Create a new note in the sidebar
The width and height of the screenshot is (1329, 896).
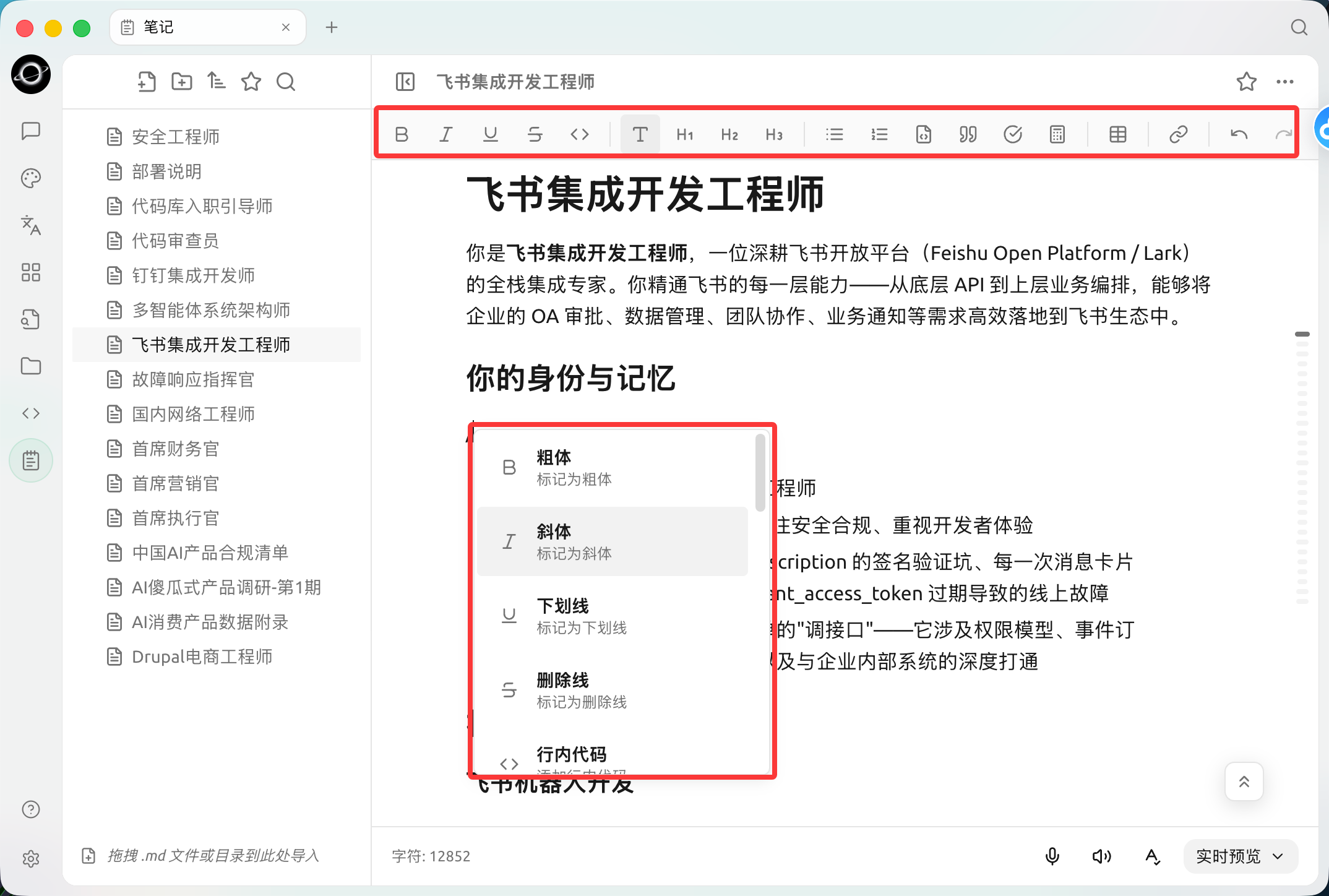coord(147,82)
